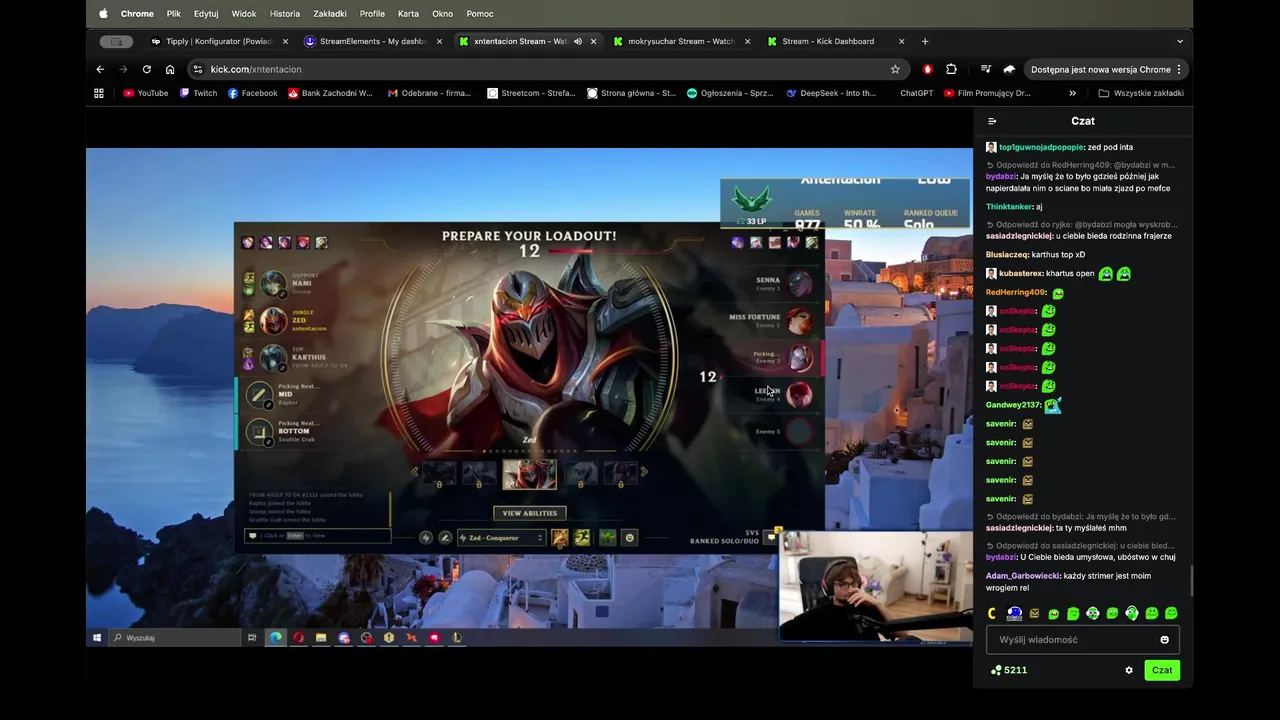This screenshot has height=720, width=1280.
Task: Switch to Tipply Konfigurator tab
Action: pos(219,41)
